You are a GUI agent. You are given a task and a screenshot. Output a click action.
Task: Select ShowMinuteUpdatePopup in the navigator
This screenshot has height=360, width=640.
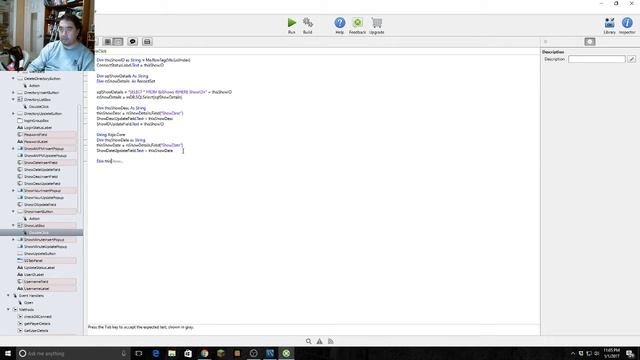tap(45, 247)
